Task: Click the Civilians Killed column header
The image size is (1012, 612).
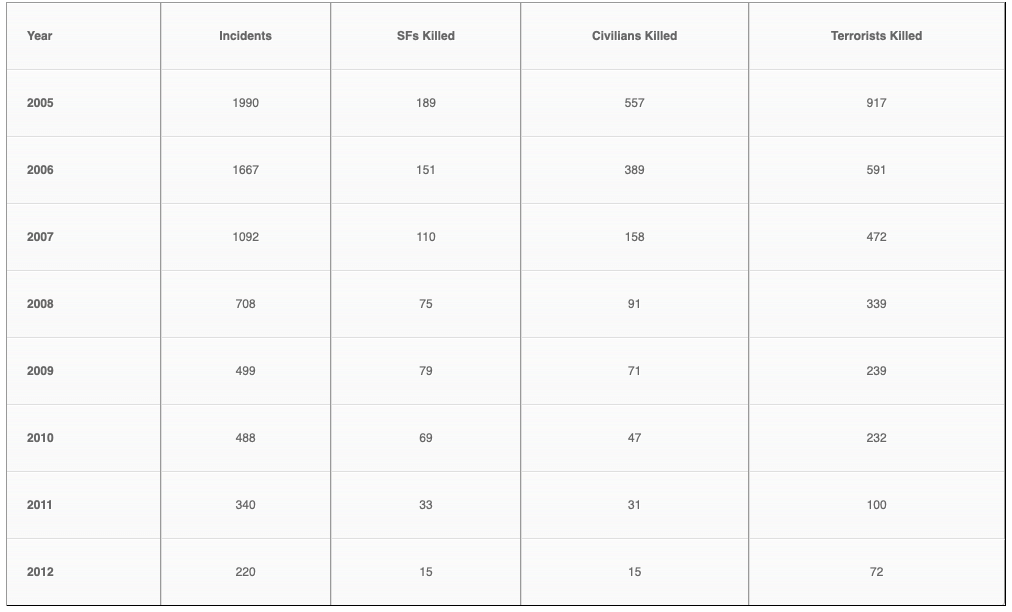Action: click(x=634, y=36)
